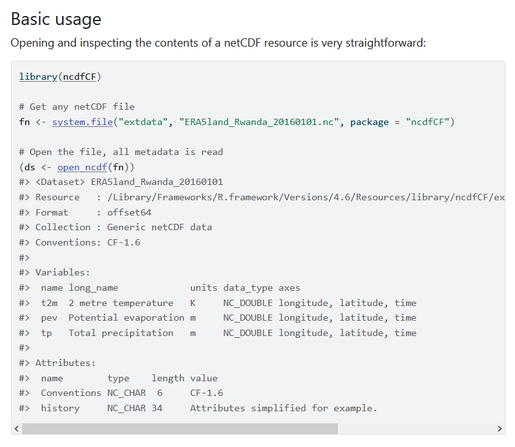Click the Format offset64 line
515x447 pixels.
[x=85, y=212]
